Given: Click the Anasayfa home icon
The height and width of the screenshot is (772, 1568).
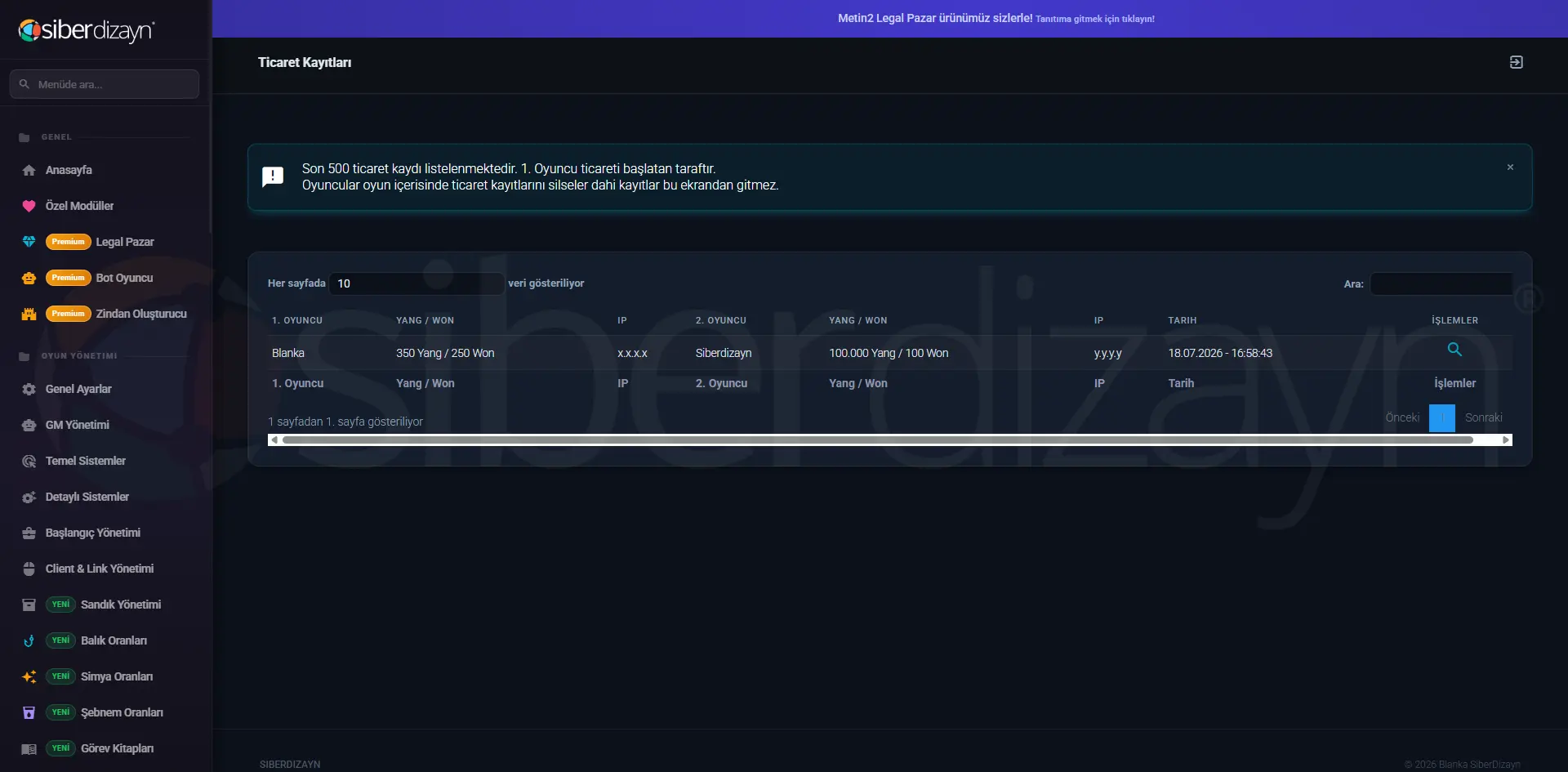Looking at the screenshot, I should tap(29, 170).
